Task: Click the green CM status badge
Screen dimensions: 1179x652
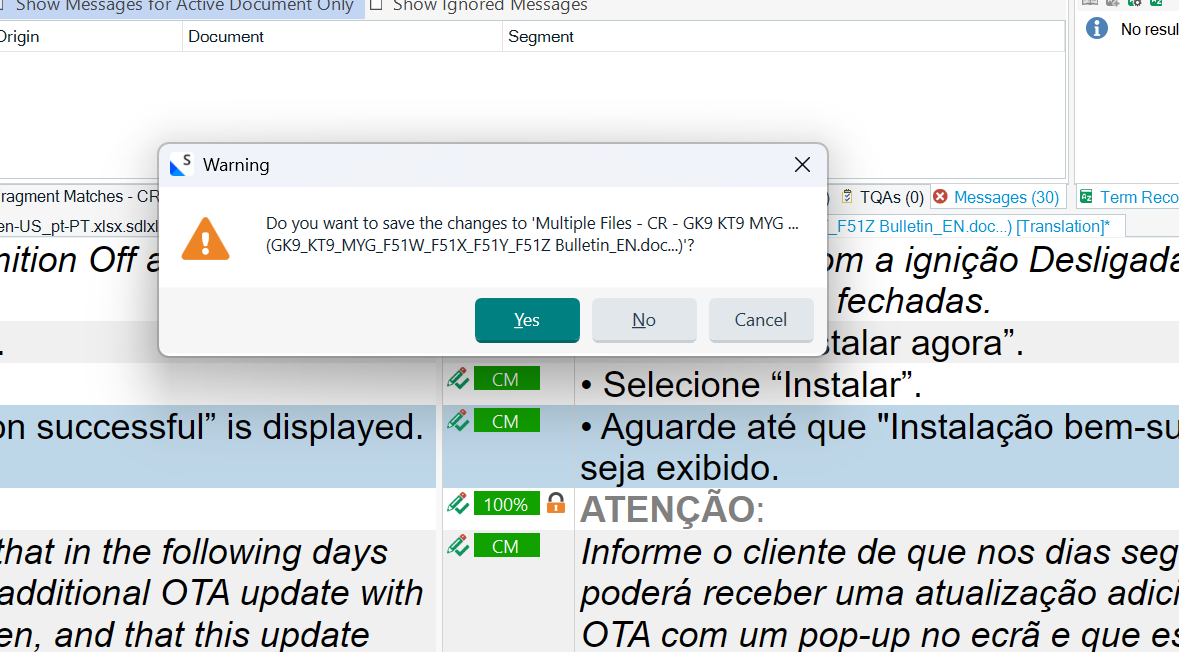Action: (506, 378)
